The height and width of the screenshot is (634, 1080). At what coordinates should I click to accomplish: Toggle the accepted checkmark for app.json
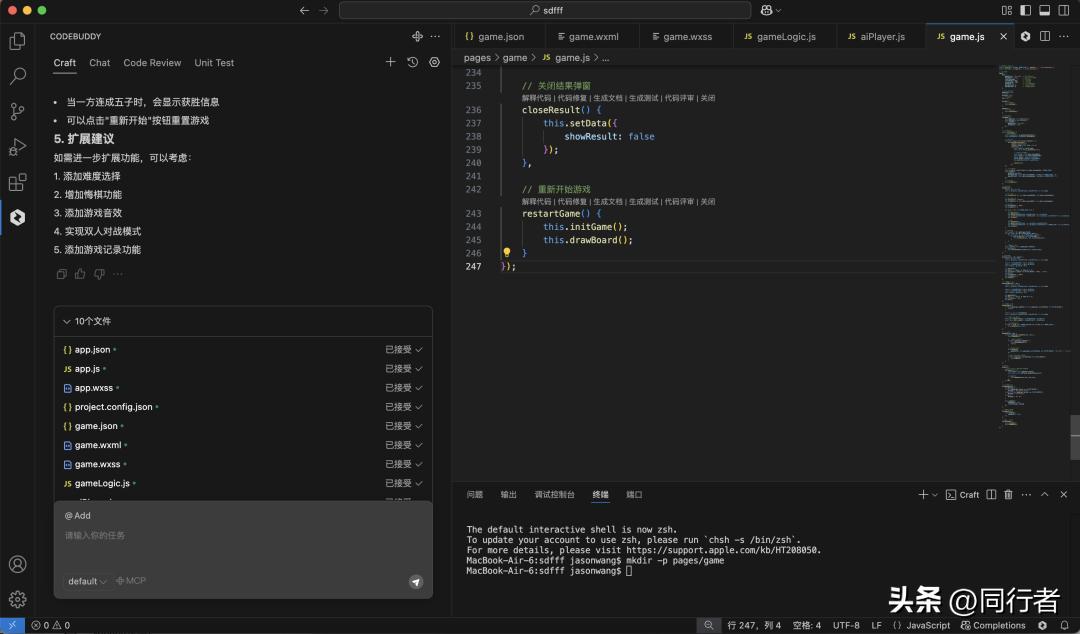point(420,349)
